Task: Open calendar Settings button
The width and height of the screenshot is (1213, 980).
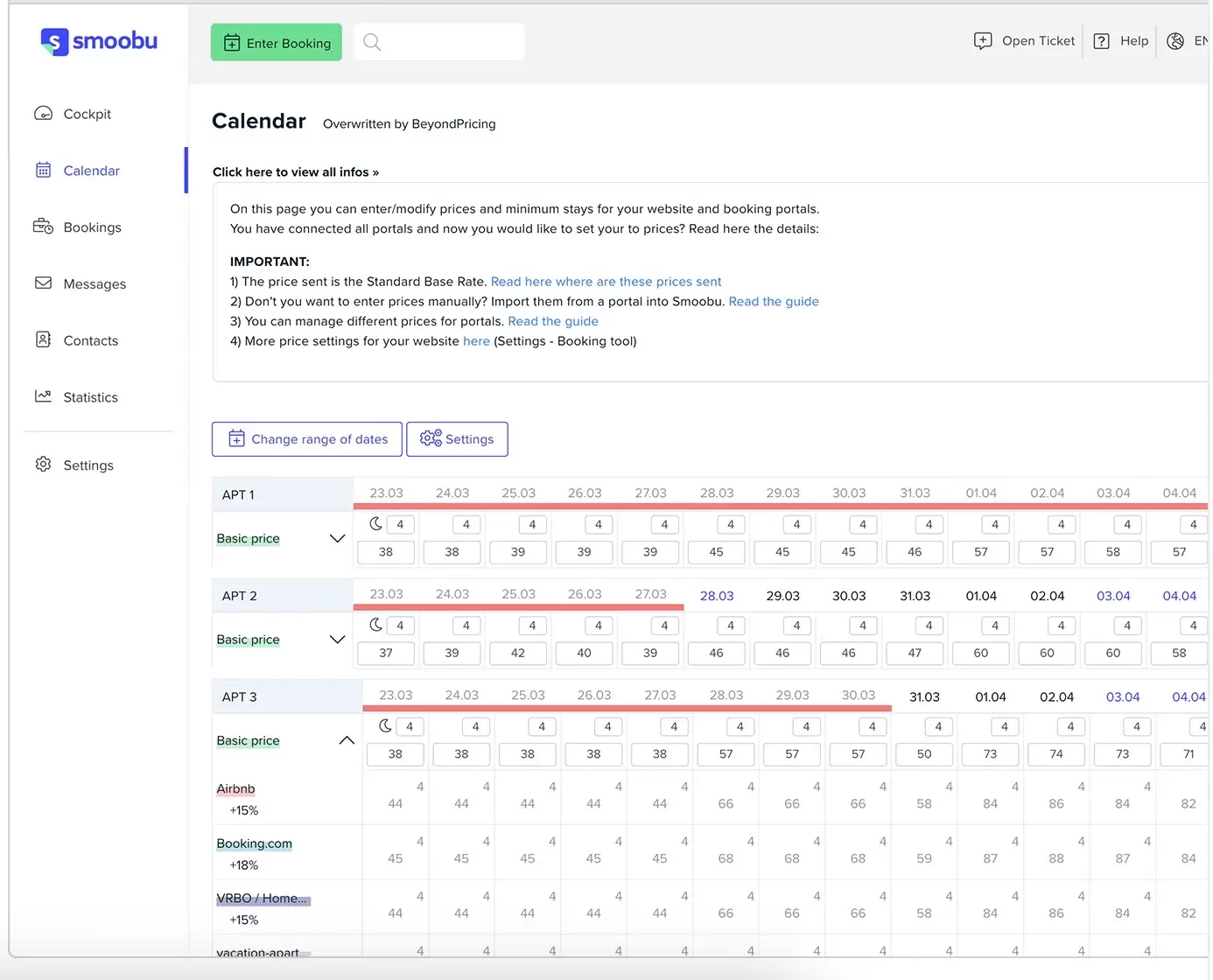Action: tap(457, 439)
